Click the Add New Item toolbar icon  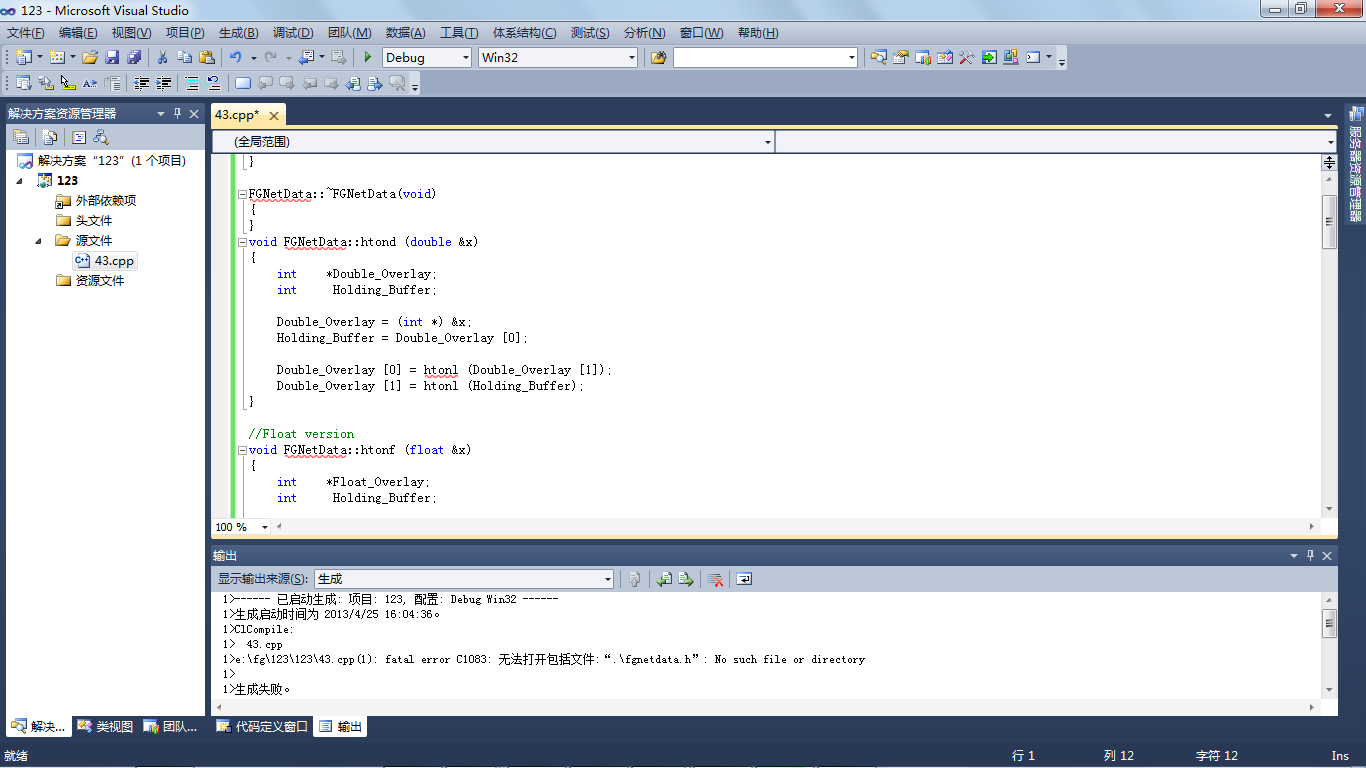click(57, 57)
